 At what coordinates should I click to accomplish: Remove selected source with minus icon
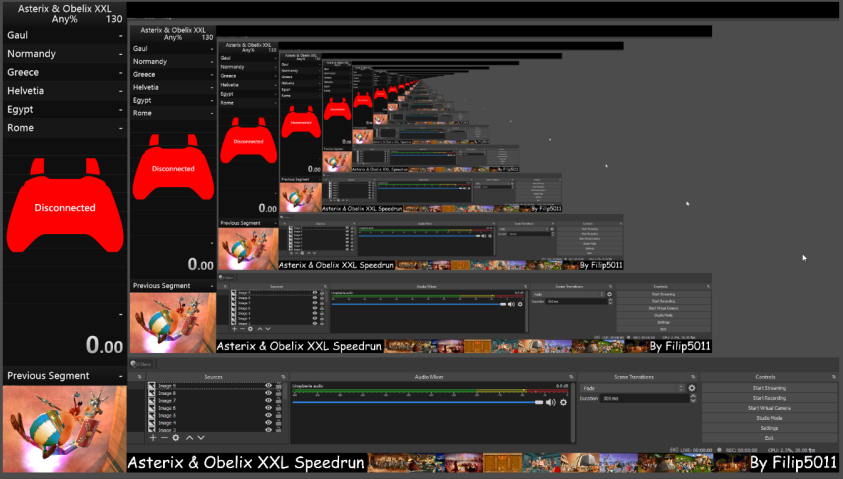pyautogui.click(x=164, y=438)
